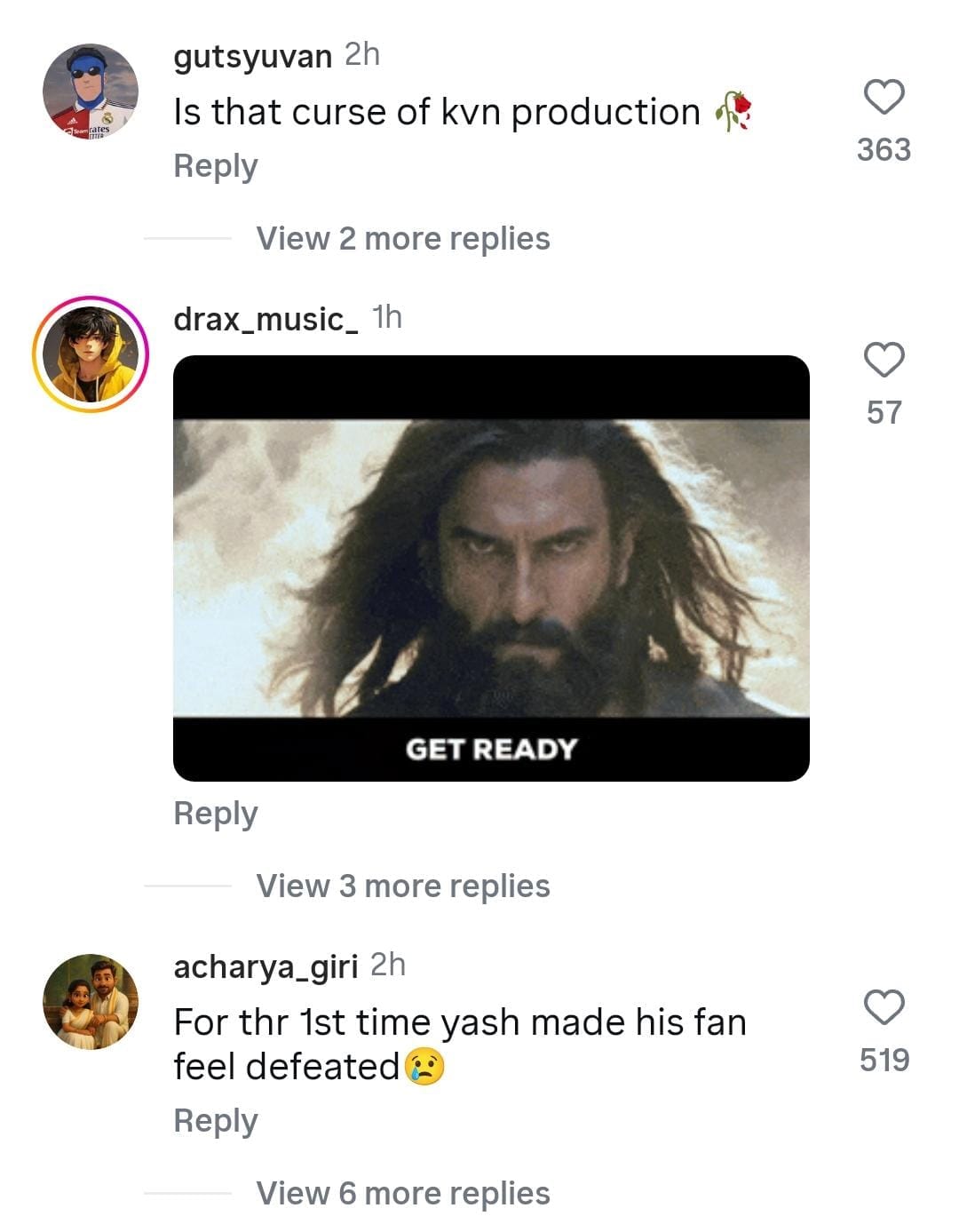Reply to gutsyuvan's comment

point(216,166)
